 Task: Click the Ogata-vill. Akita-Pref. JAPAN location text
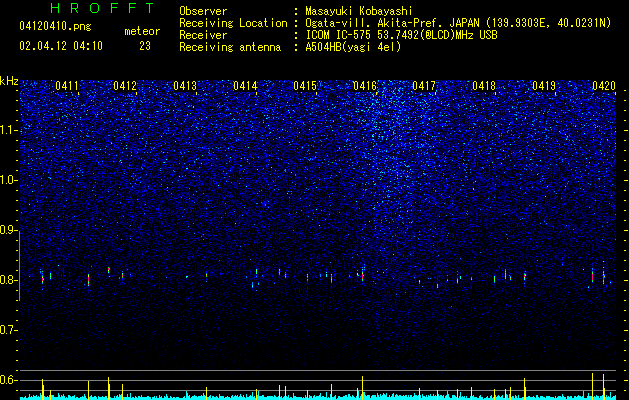[x=458, y=23]
